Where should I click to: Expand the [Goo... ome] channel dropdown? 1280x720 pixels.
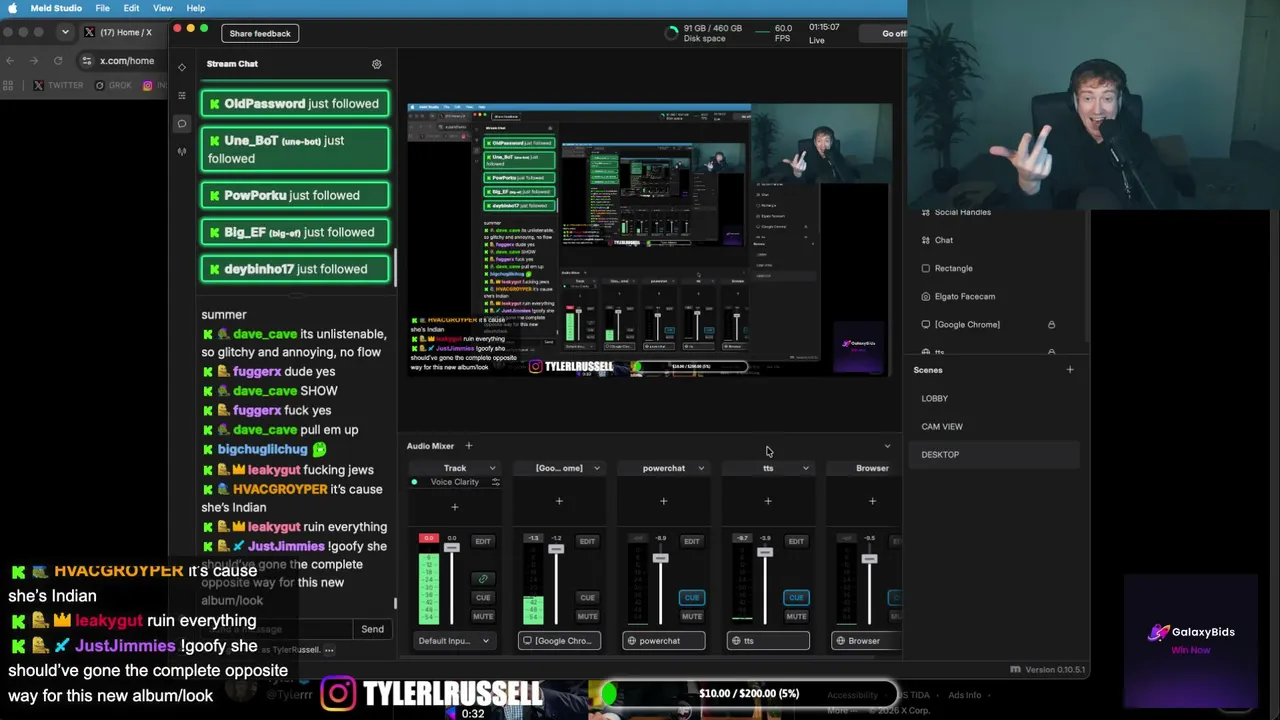(x=597, y=468)
